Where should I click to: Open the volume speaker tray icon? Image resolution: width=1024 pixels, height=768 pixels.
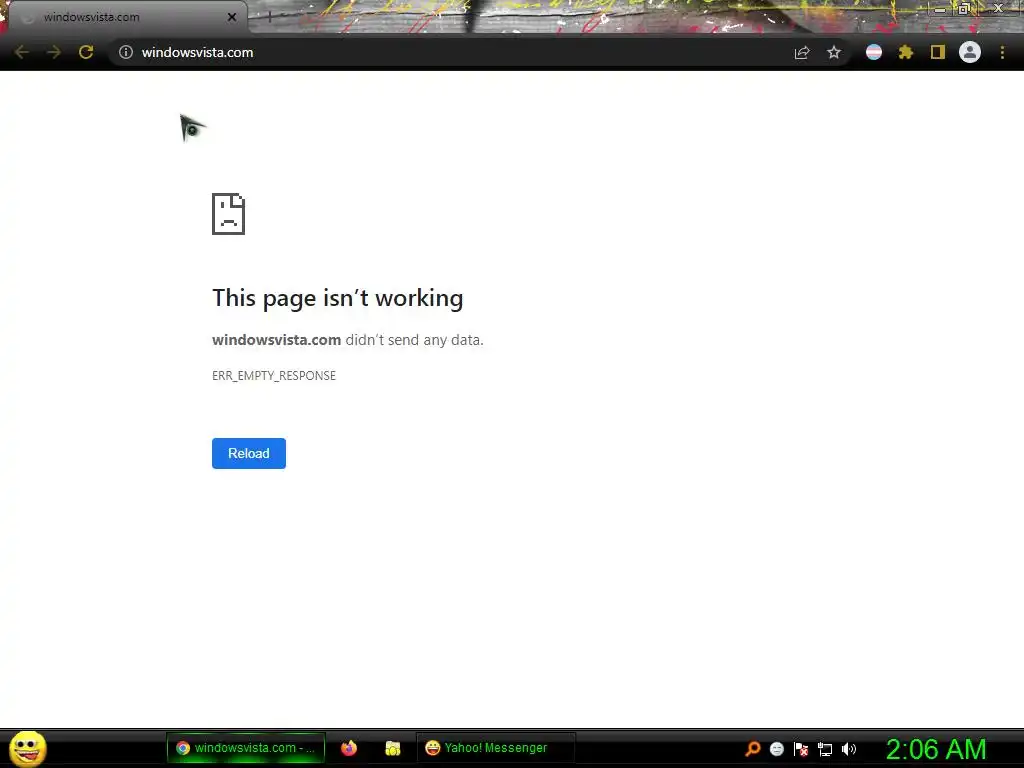(x=849, y=749)
